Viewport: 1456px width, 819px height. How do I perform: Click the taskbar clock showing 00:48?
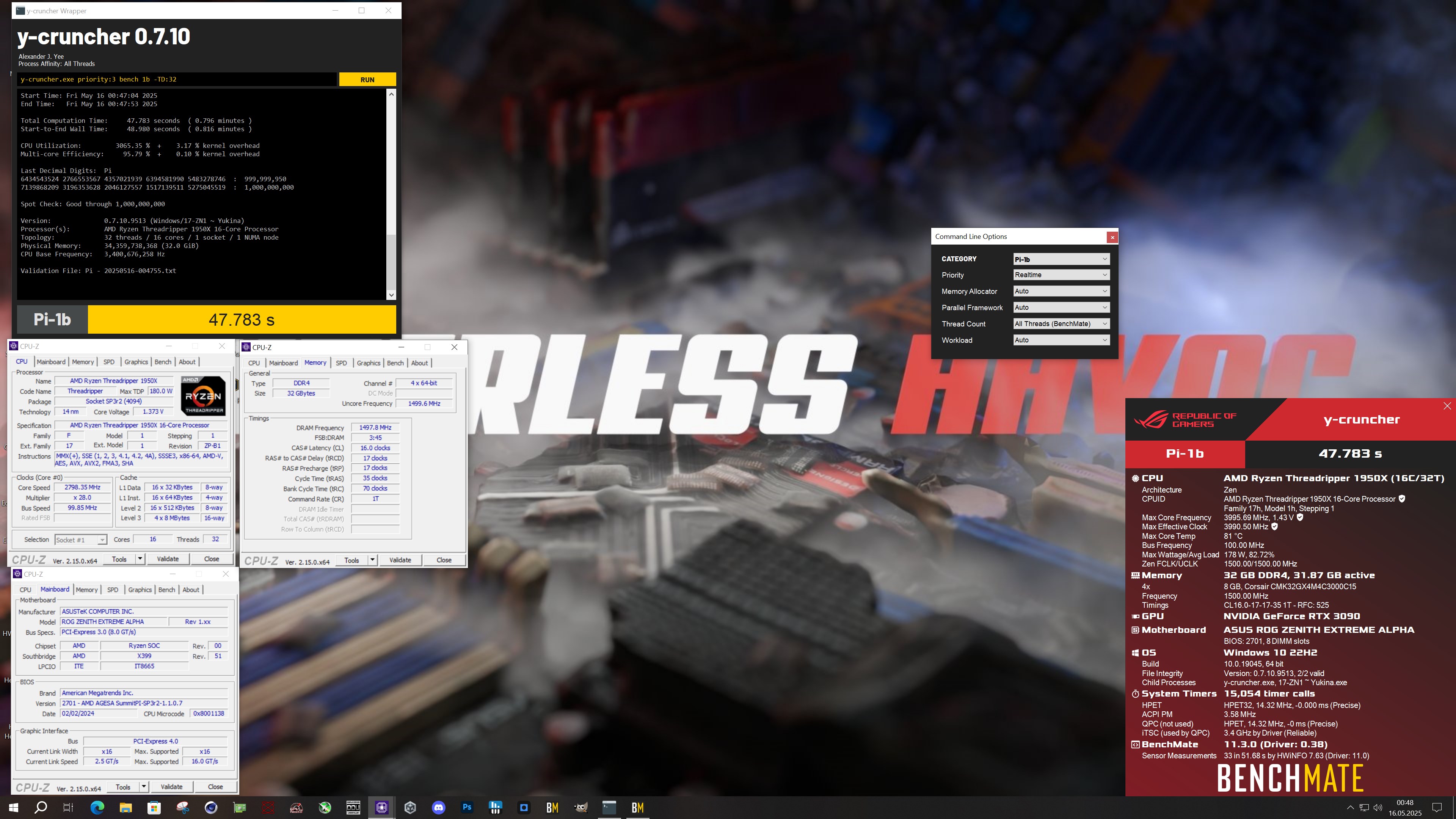1405,808
